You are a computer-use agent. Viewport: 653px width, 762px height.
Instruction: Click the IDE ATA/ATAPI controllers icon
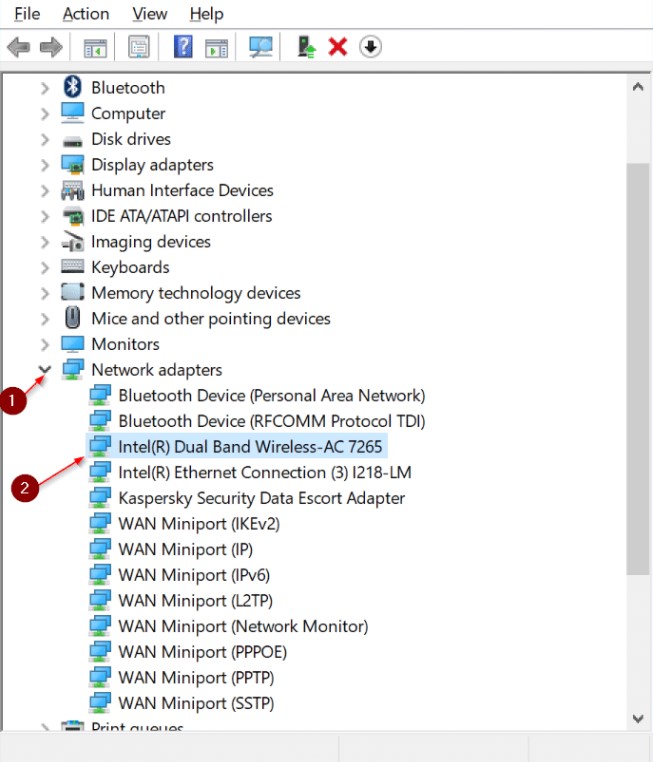pyautogui.click(x=73, y=216)
